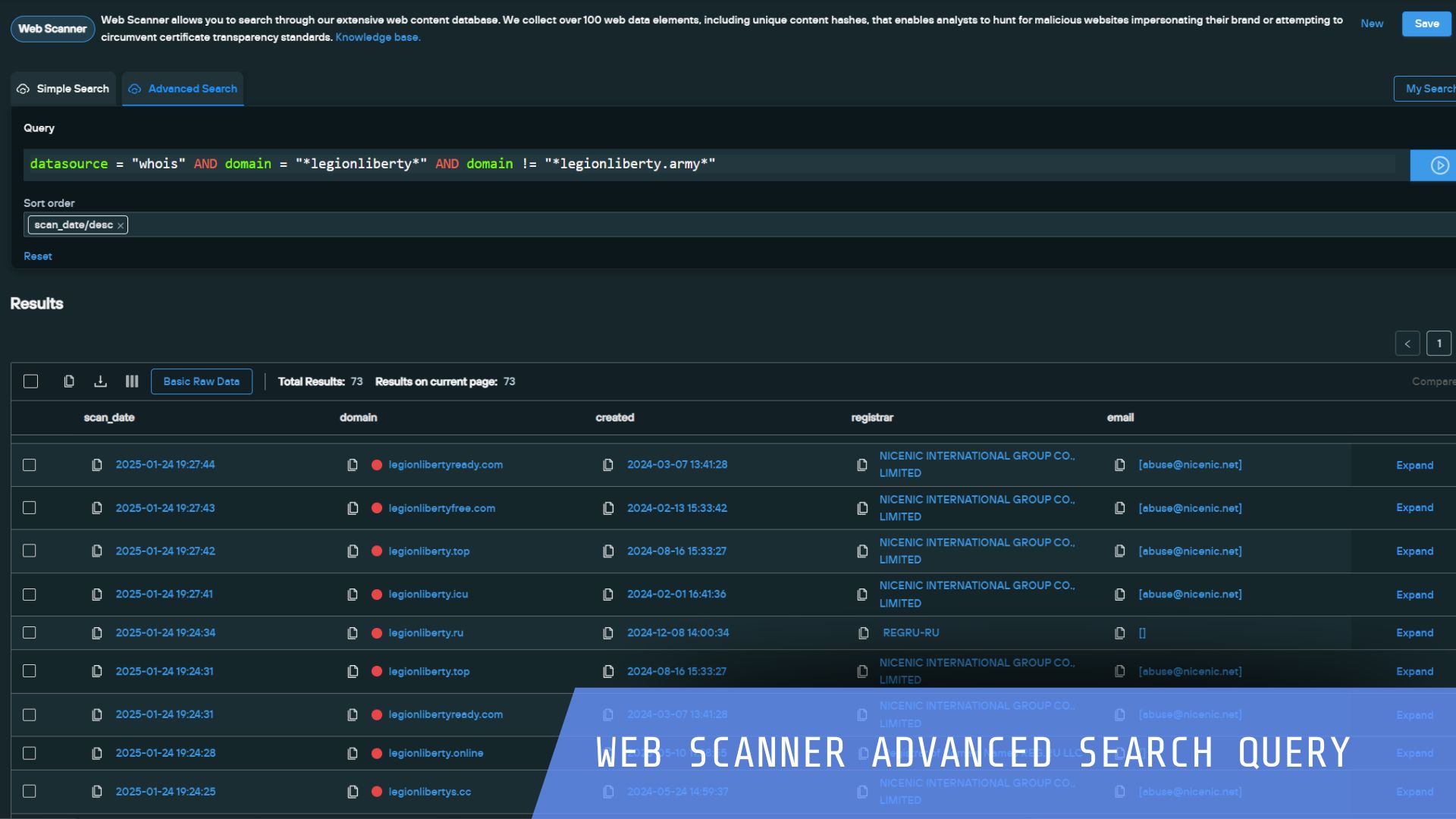The height and width of the screenshot is (819, 1456).
Task: Switch view with Basic Raw Data button
Action: coord(202,381)
